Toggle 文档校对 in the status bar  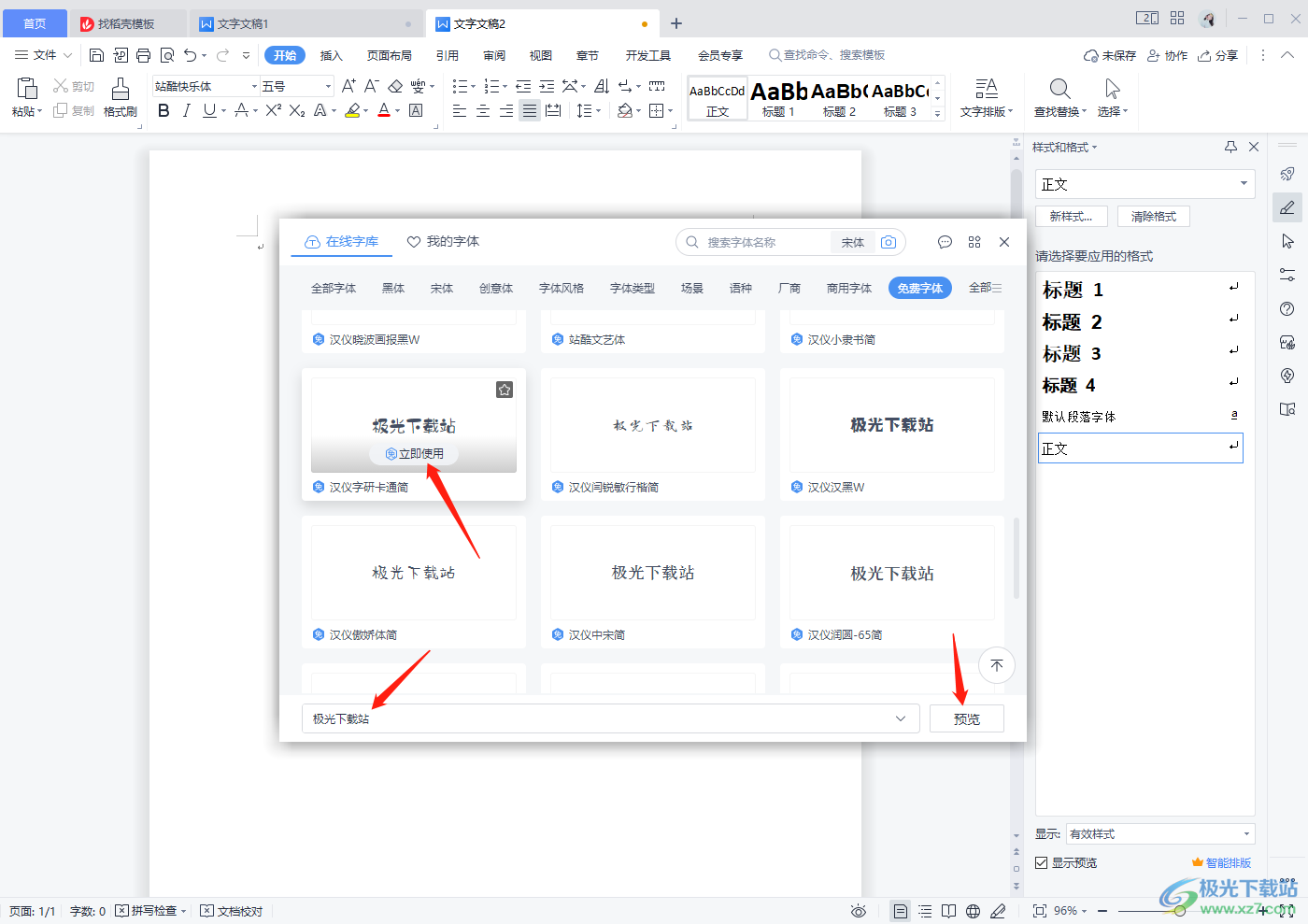[232, 911]
